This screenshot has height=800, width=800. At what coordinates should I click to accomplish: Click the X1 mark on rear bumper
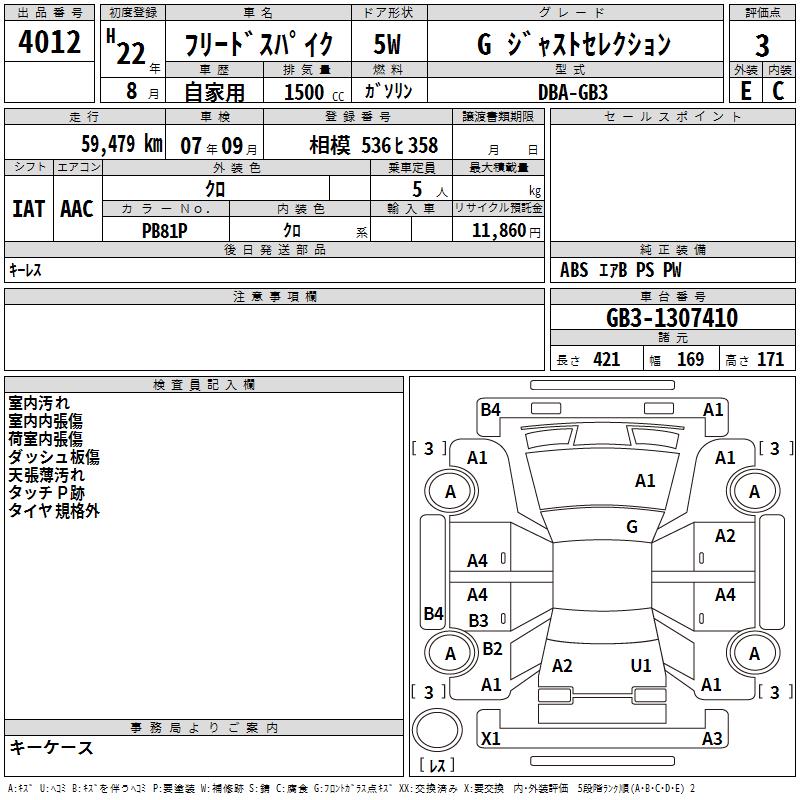491,739
